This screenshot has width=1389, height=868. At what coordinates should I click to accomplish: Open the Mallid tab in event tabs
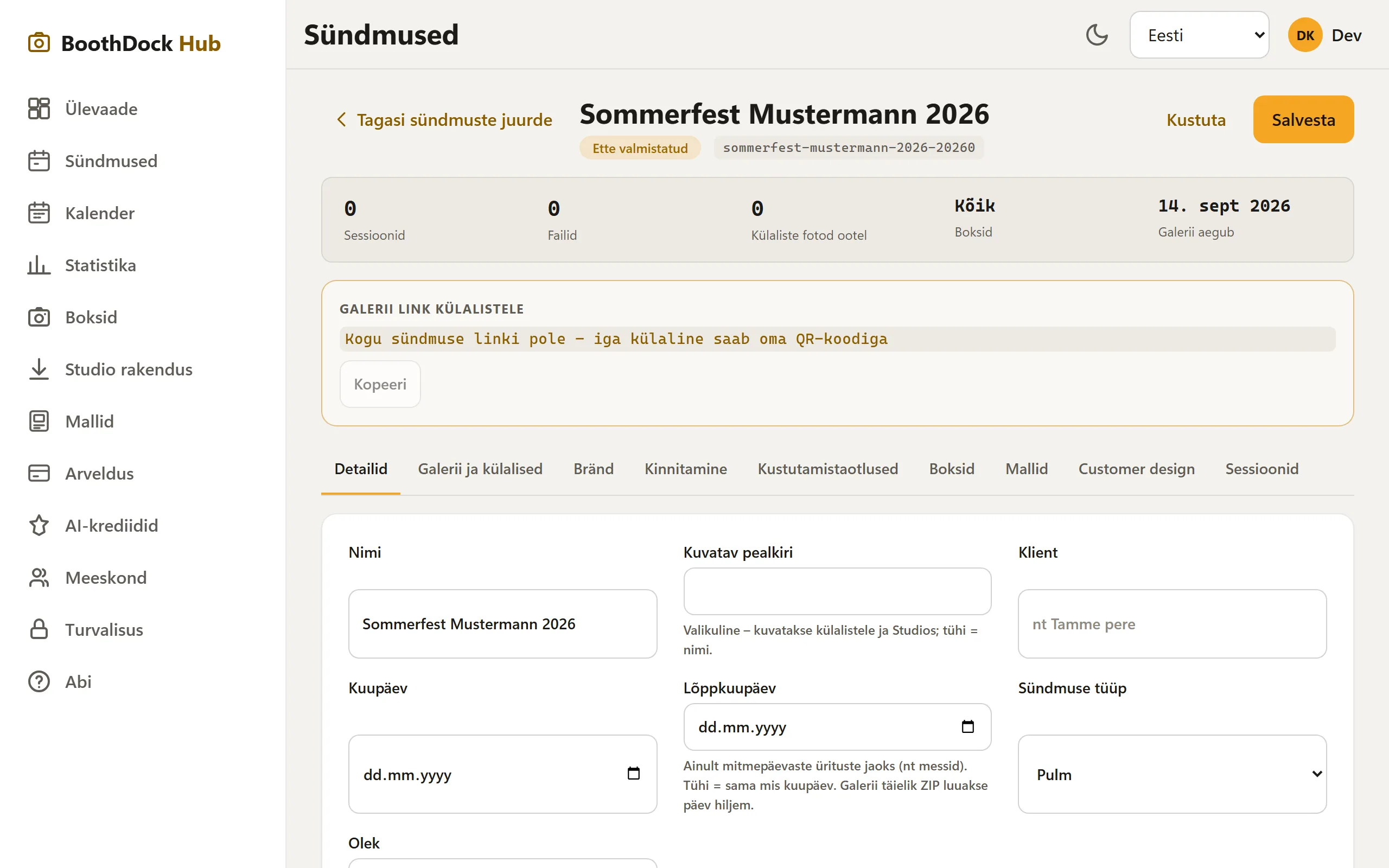1026,469
